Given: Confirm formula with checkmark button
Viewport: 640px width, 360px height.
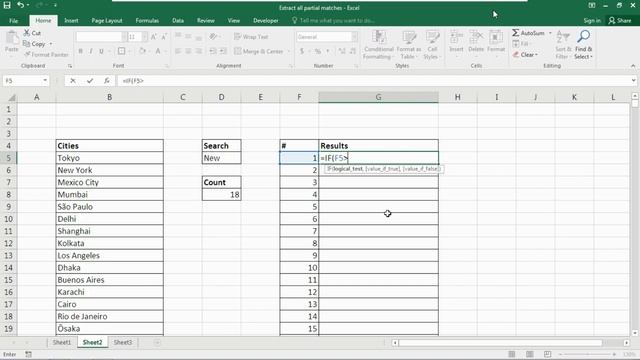Looking at the screenshot, I should pos(90,81).
